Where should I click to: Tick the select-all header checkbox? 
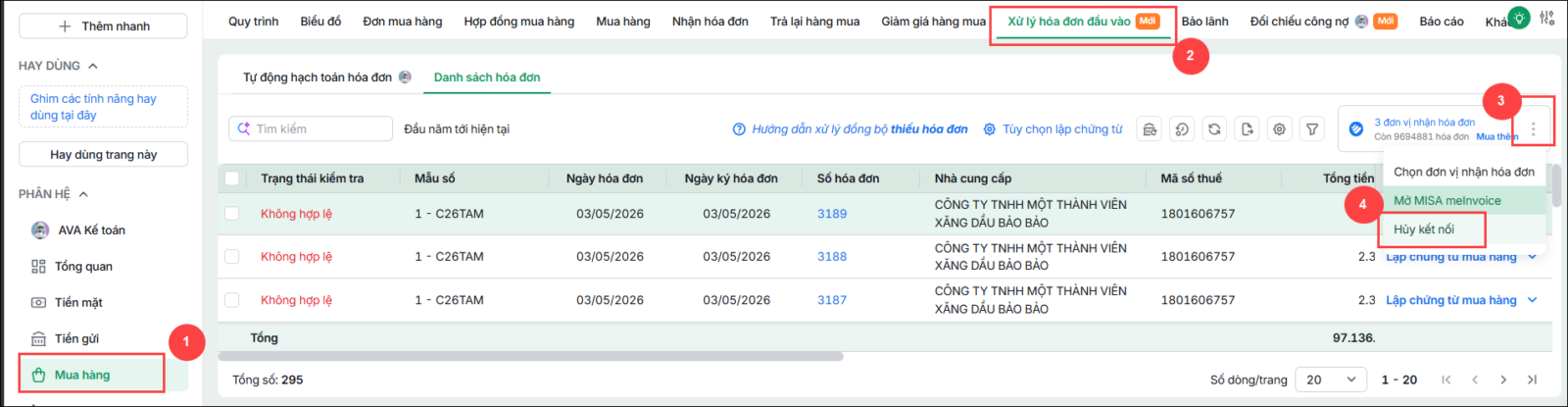(232, 178)
